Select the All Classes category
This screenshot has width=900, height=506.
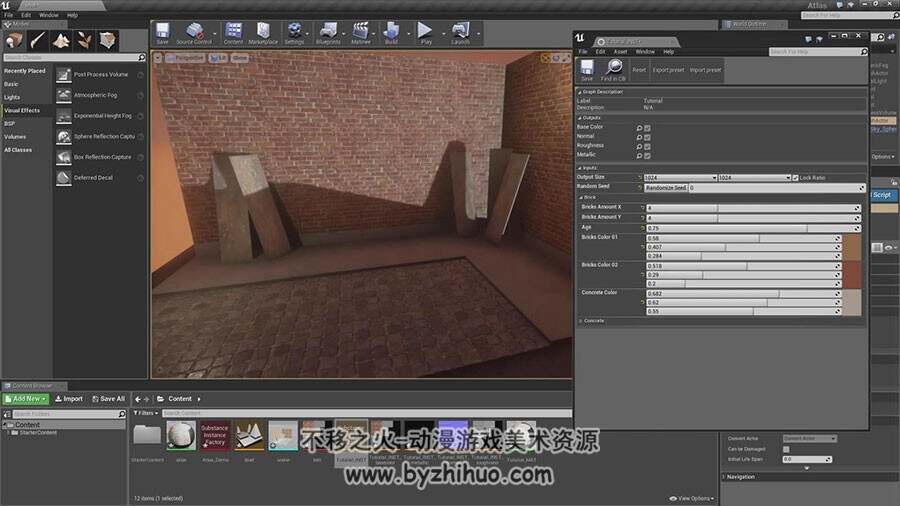(18, 150)
